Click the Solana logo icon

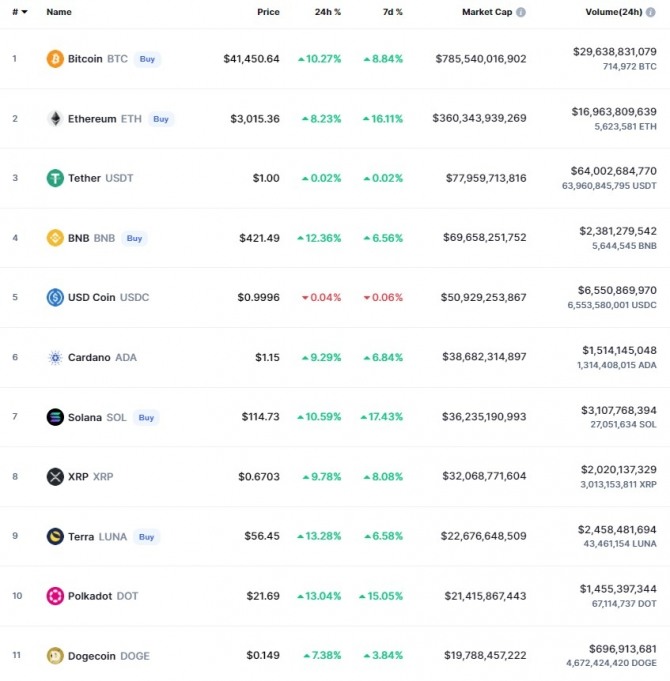coord(55,417)
